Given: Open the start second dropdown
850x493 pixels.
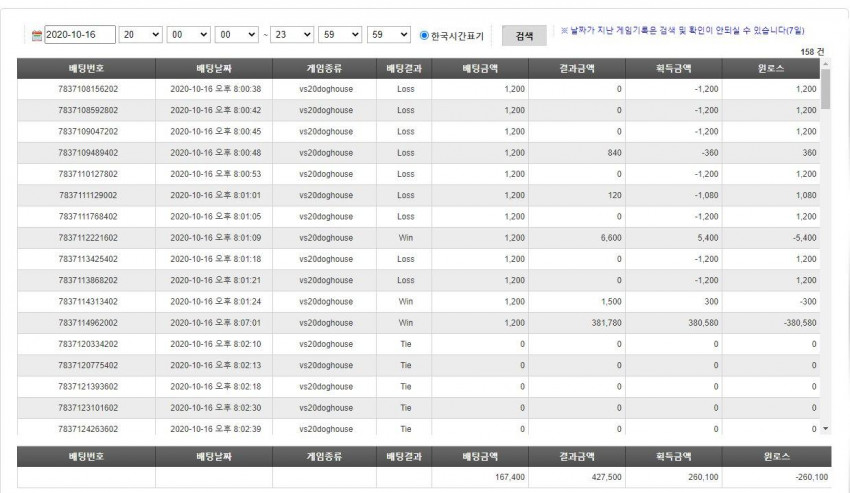Looking at the screenshot, I should pyautogui.click(x=237, y=35).
